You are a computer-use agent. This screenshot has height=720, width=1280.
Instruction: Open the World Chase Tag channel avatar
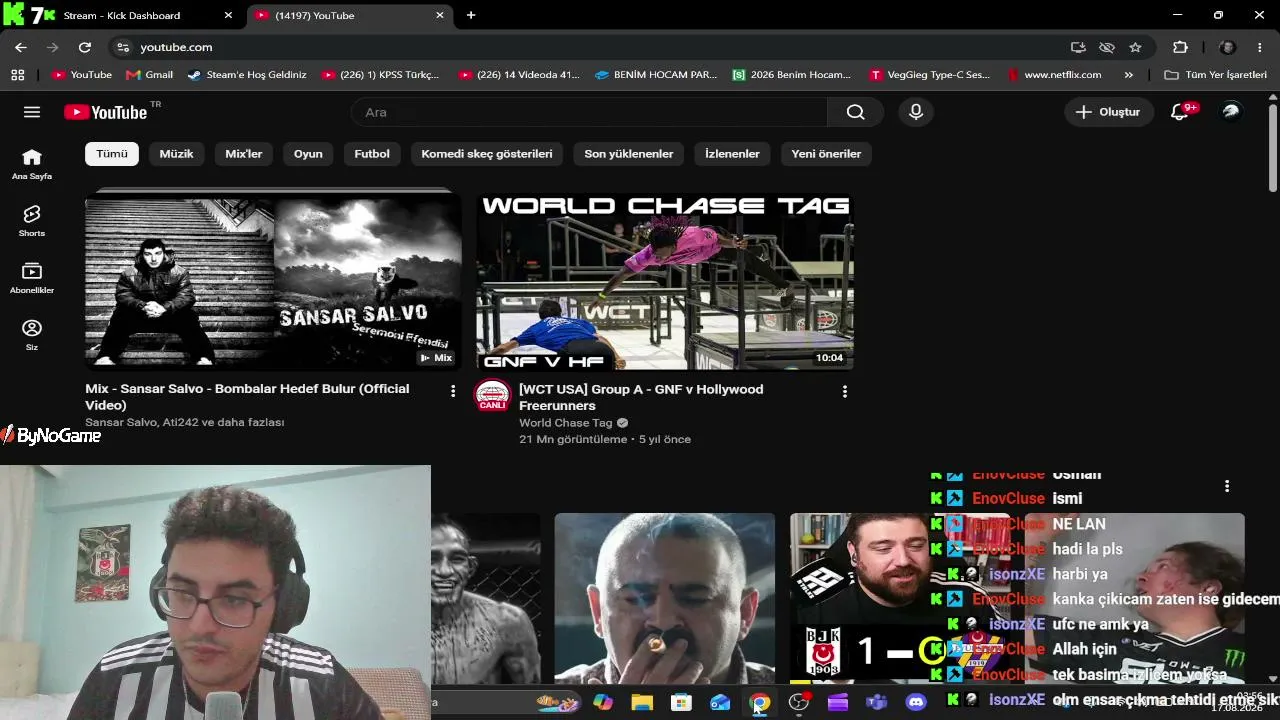[x=491, y=396]
